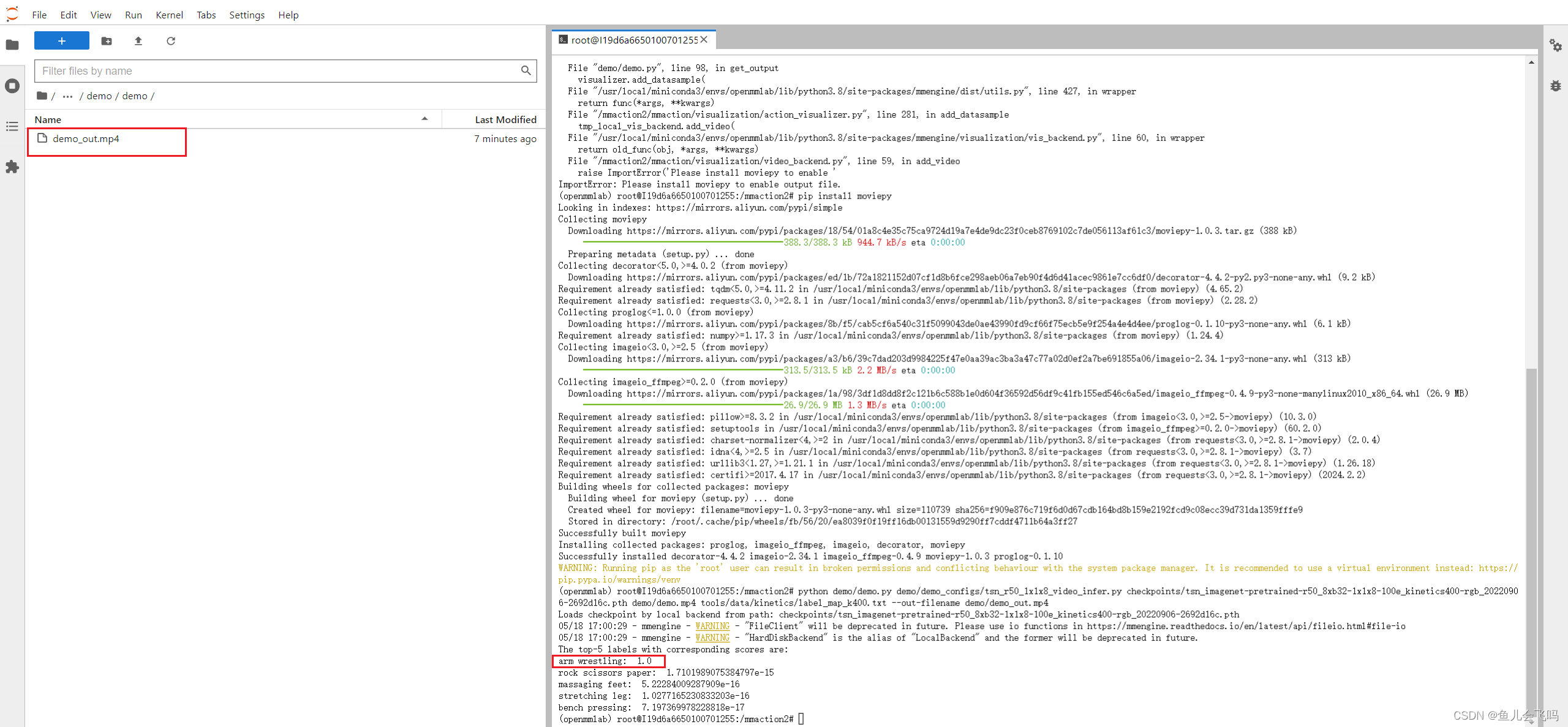This screenshot has height=727, width=1568.
Task: Expand the collapsed breadcrumb ellipsis
Action: pyautogui.click(x=67, y=96)
